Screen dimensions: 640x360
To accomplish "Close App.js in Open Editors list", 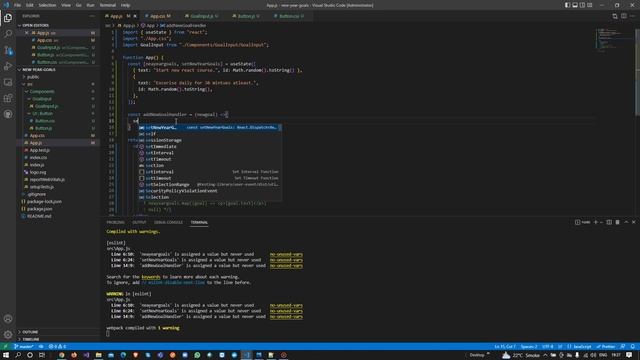I will tap(27, 33).
